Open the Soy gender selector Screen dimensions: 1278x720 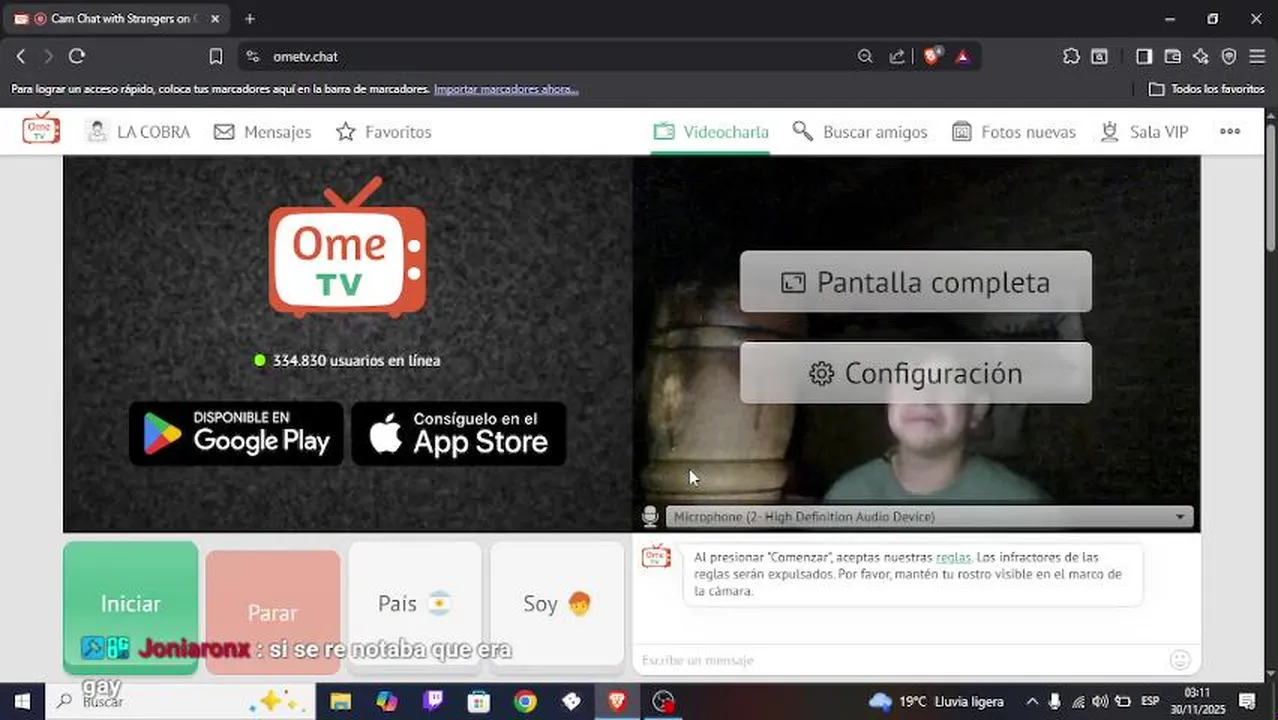[x=557, y=604]
